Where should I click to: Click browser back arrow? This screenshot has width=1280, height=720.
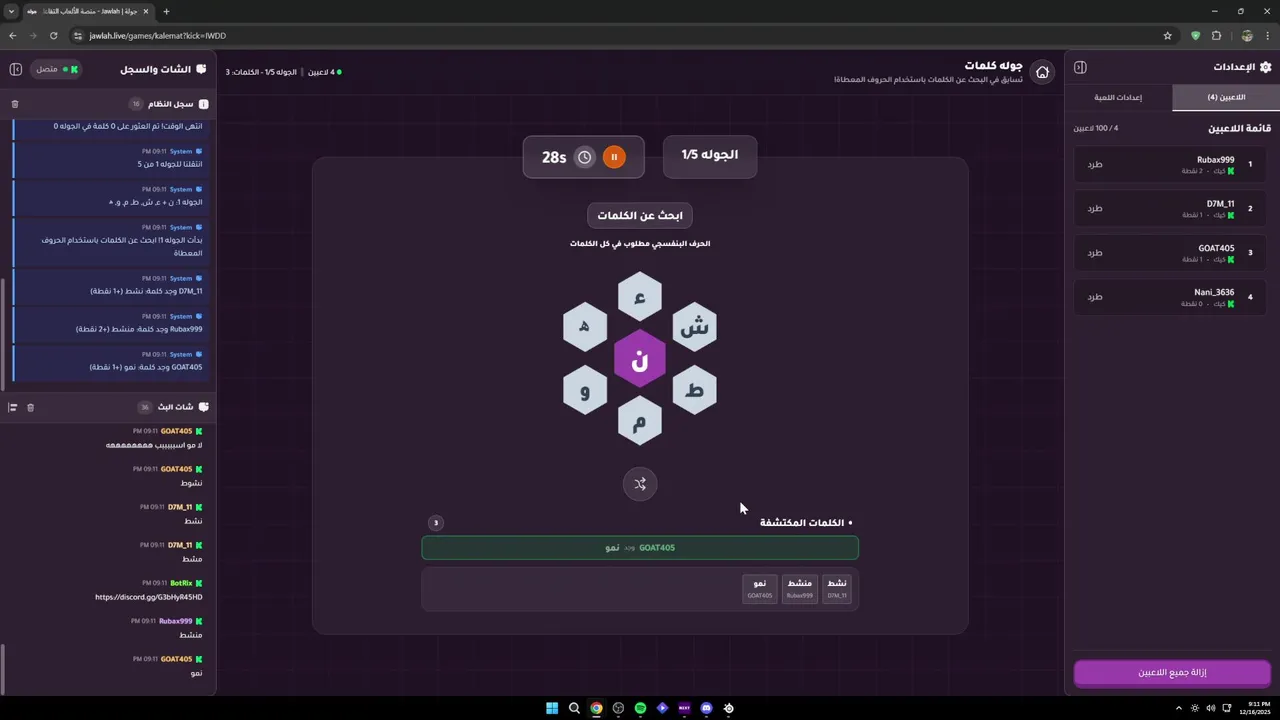(x=13, y=36)
